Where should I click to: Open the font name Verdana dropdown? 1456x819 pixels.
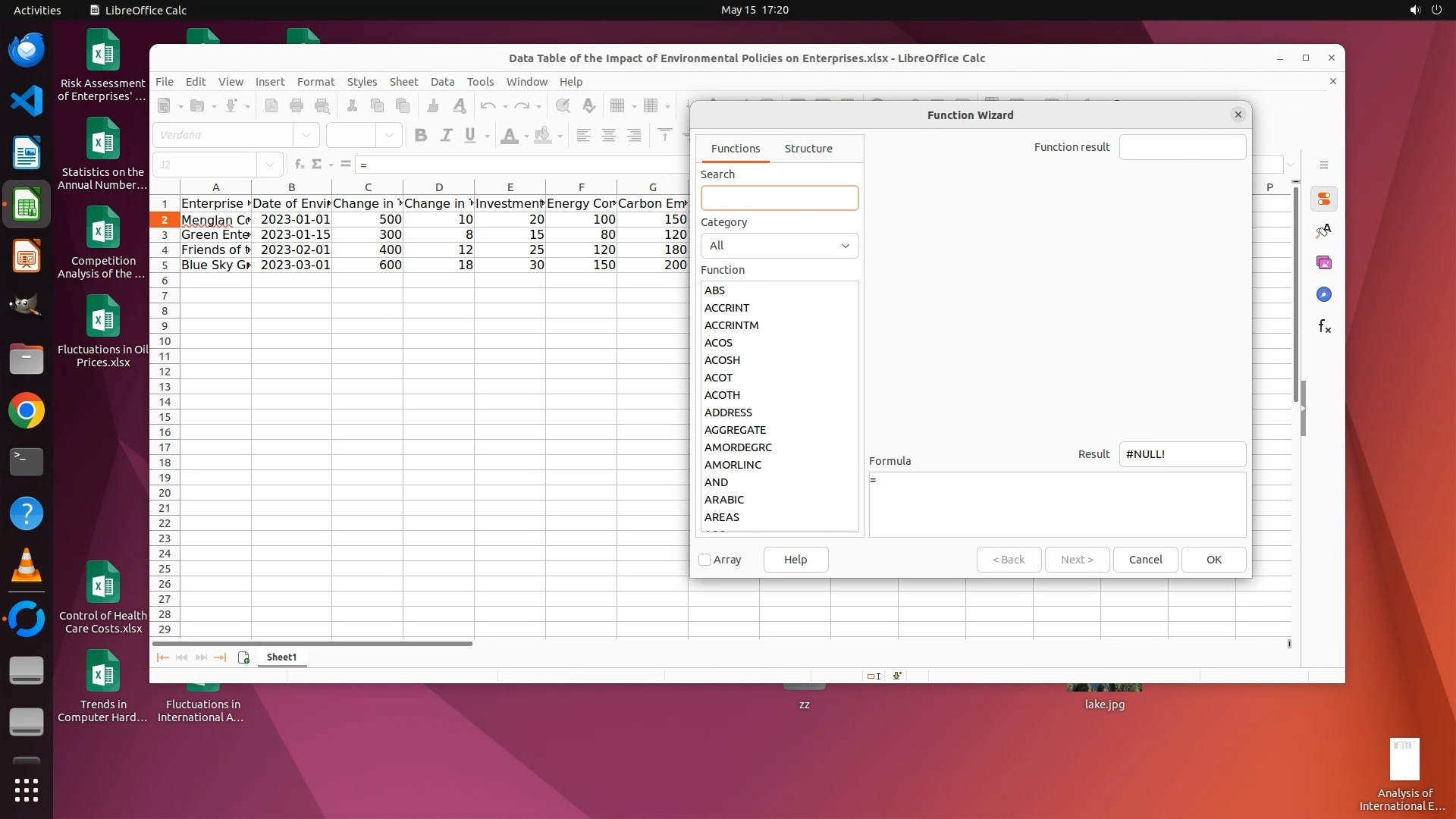click(x=306, y=135)
